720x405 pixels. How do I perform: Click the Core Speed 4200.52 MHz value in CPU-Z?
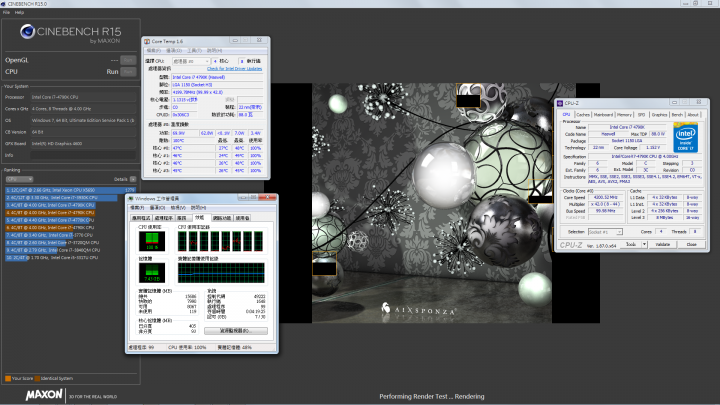[x=606, y=197]
